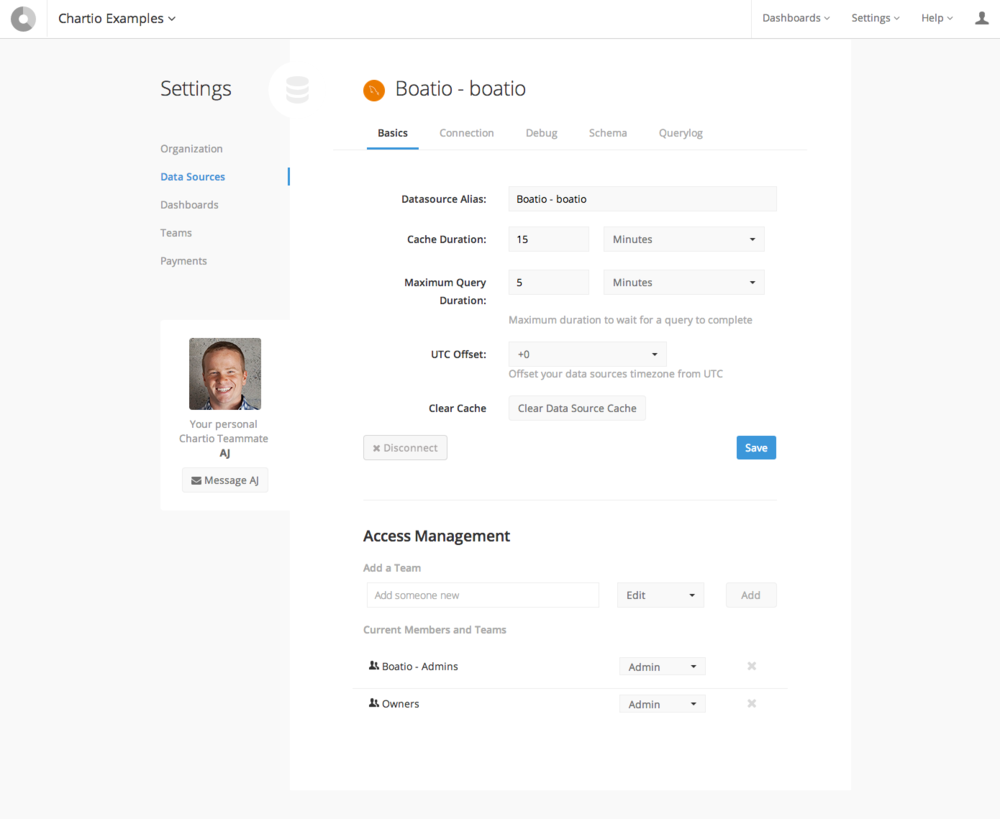Click the Add team button
This screenshot has height=819, width=1000.
coord(751,595)
